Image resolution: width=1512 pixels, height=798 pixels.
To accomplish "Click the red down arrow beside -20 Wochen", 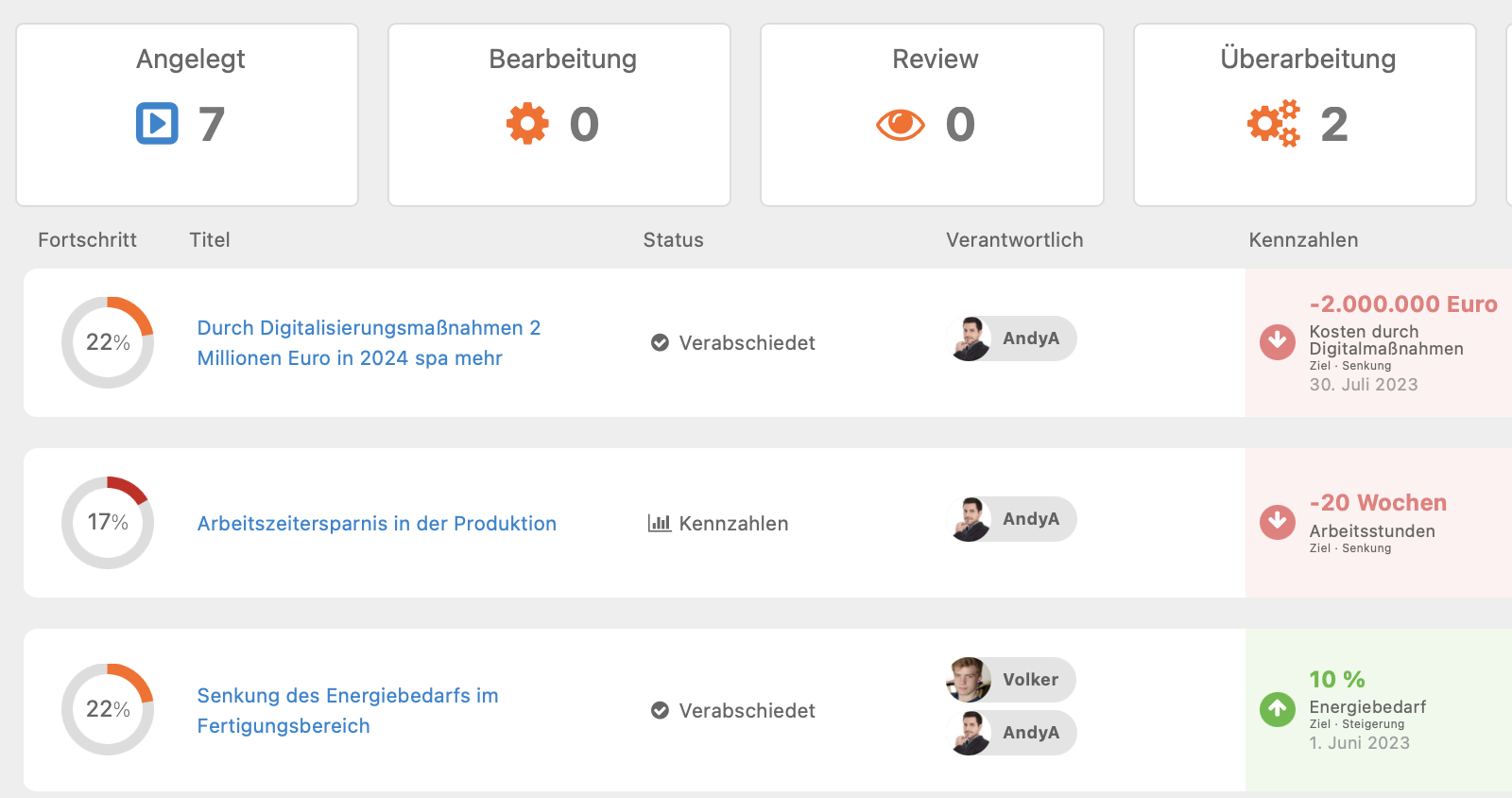I will point(1278,521).
